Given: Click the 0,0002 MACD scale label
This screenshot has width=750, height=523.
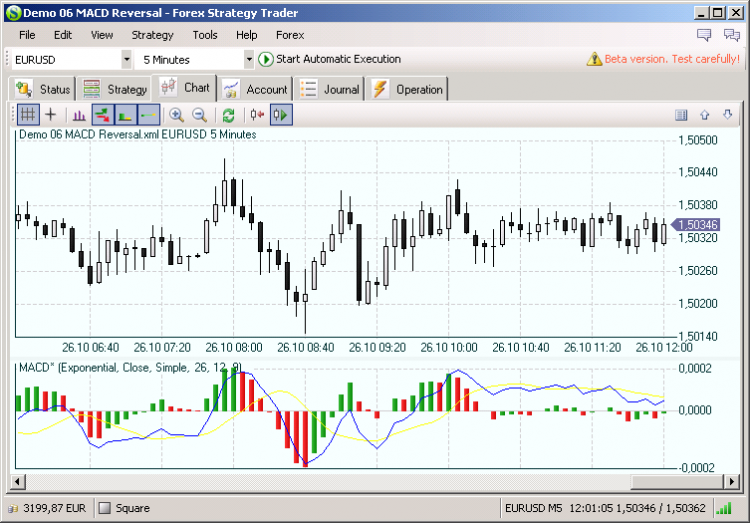Looking at the screenshot, I should point(695,368).
